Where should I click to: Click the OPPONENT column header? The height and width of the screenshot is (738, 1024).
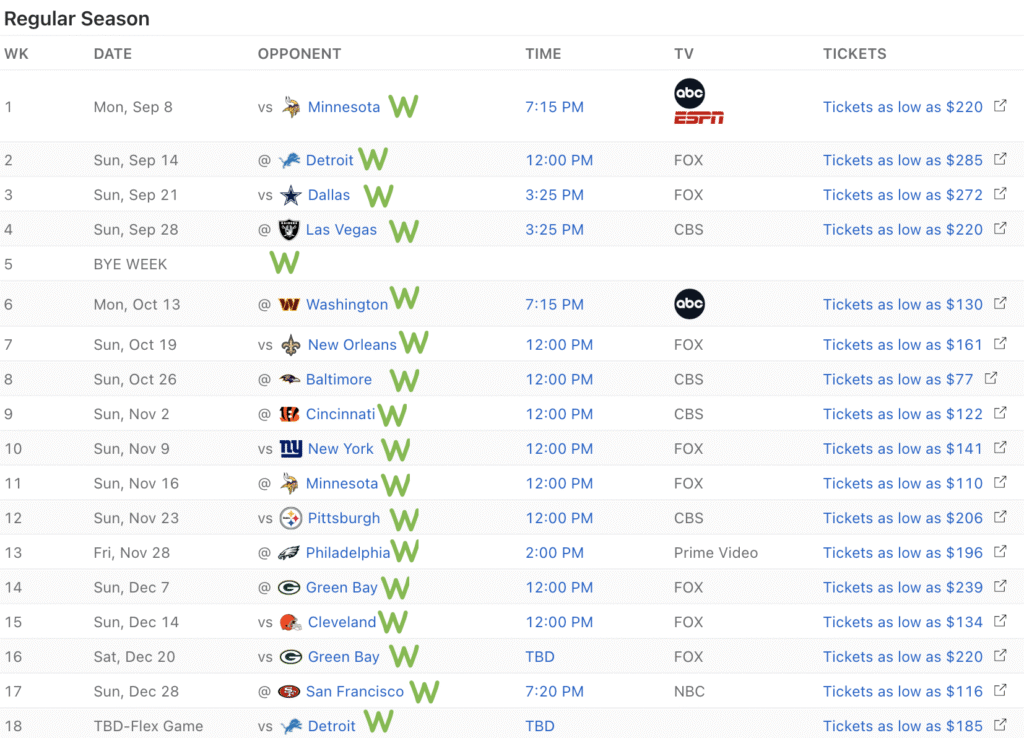point(299,54)
